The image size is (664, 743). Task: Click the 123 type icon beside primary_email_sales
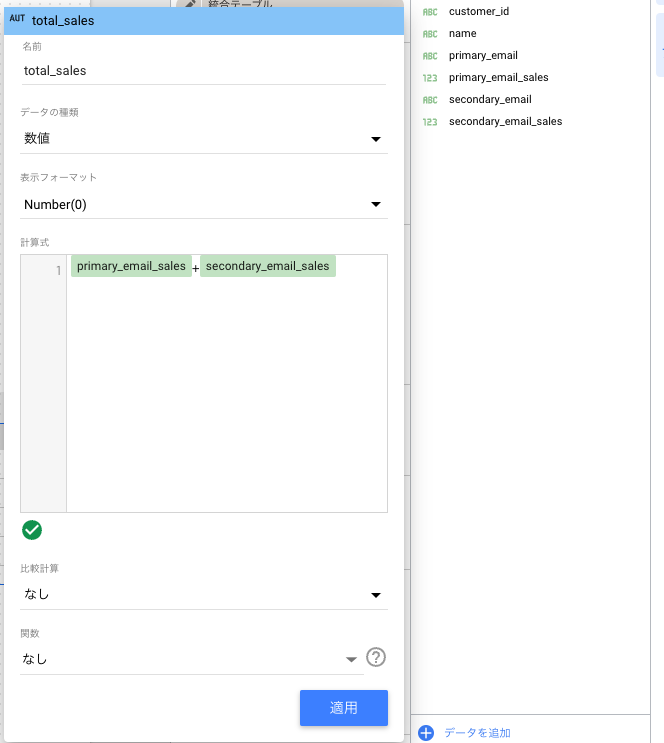(430, 78)
